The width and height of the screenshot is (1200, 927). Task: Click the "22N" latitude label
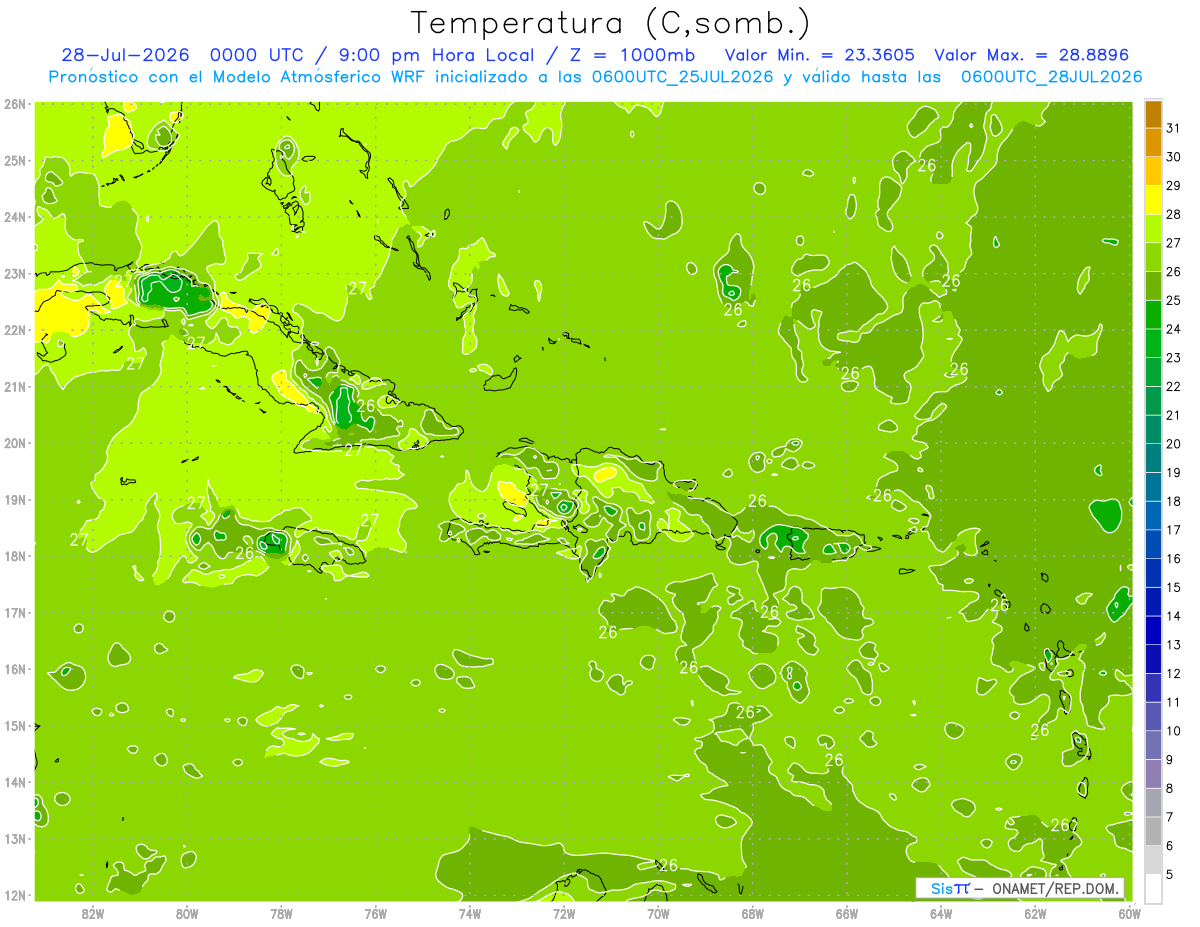coord(15,330)
